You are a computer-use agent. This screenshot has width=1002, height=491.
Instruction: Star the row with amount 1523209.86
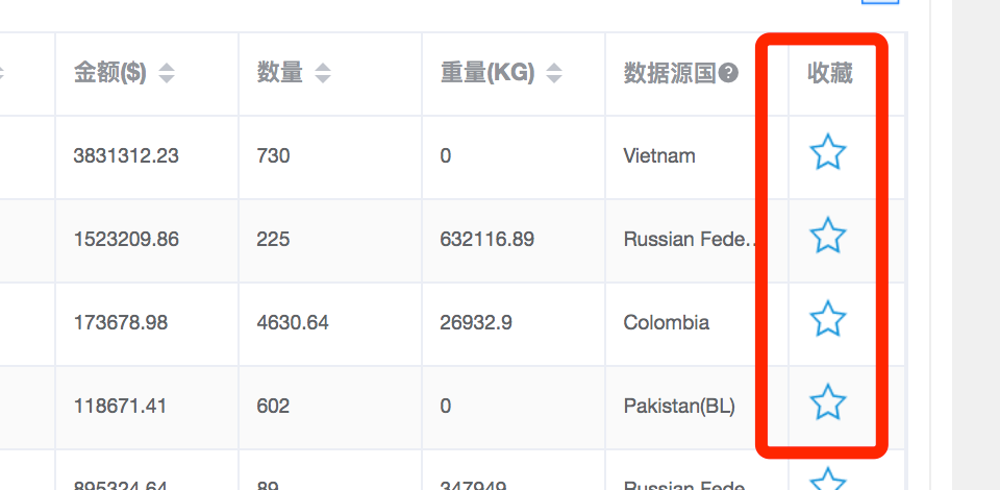828,235
